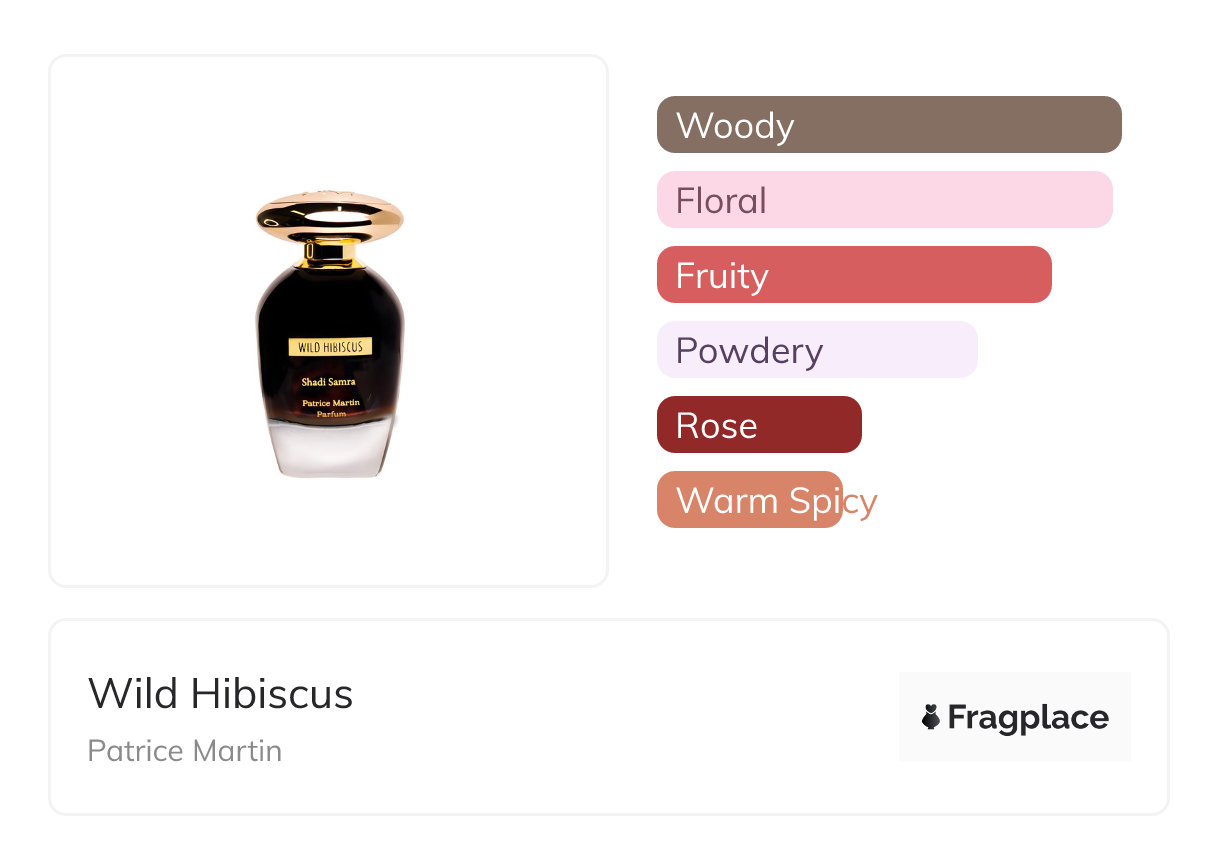Screen dimensions: 1218x864
Task: Select the Woody accord bar
Action: click(x=889, y=125)
